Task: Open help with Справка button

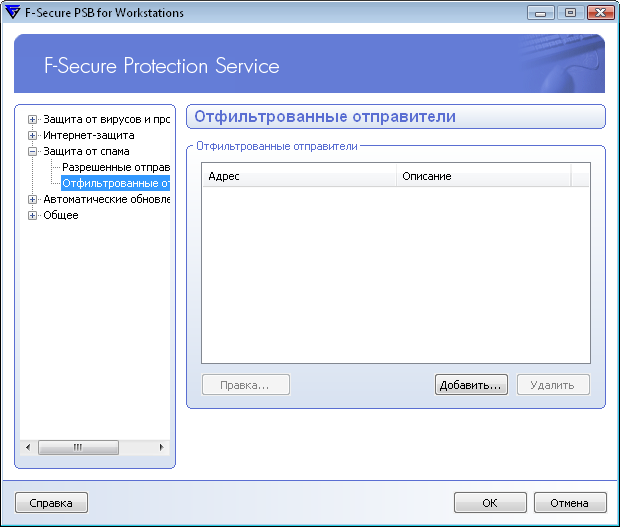Action: pyautogui.click(x=51, y=502)
